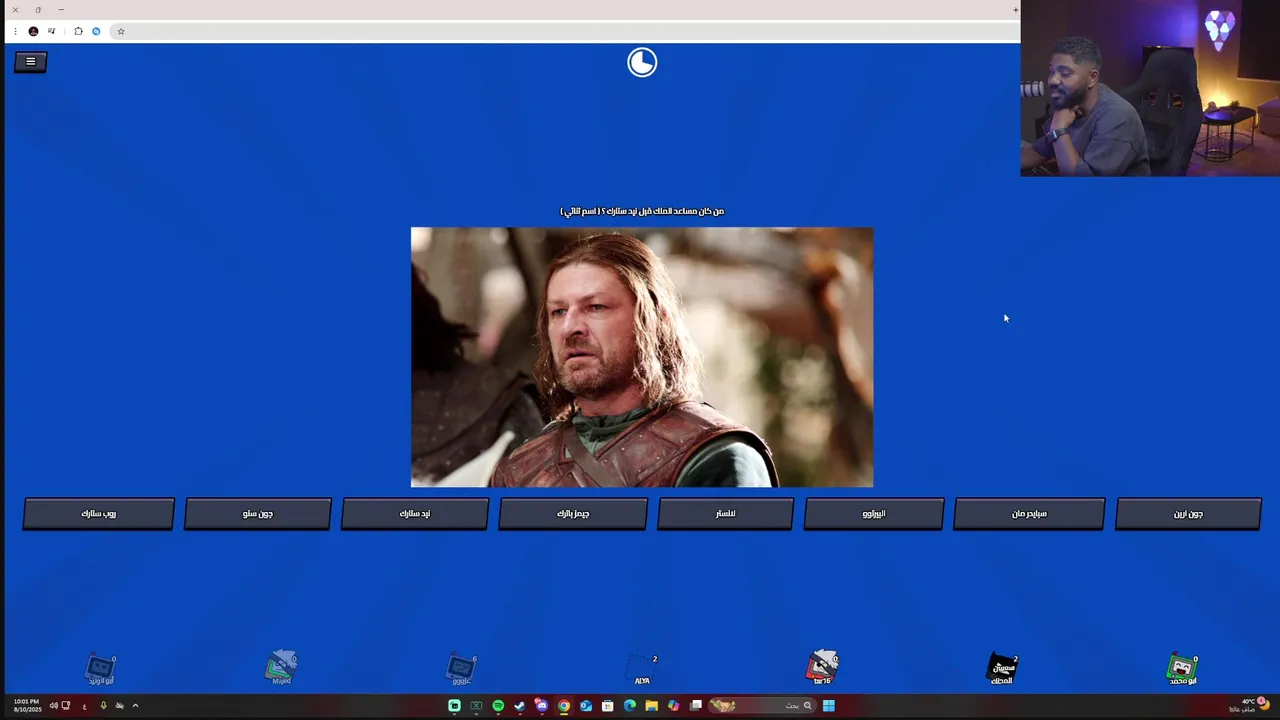Screen dimensions: 1280x720
Task: Show hidden system tray icons
Action: click(135, 706)
